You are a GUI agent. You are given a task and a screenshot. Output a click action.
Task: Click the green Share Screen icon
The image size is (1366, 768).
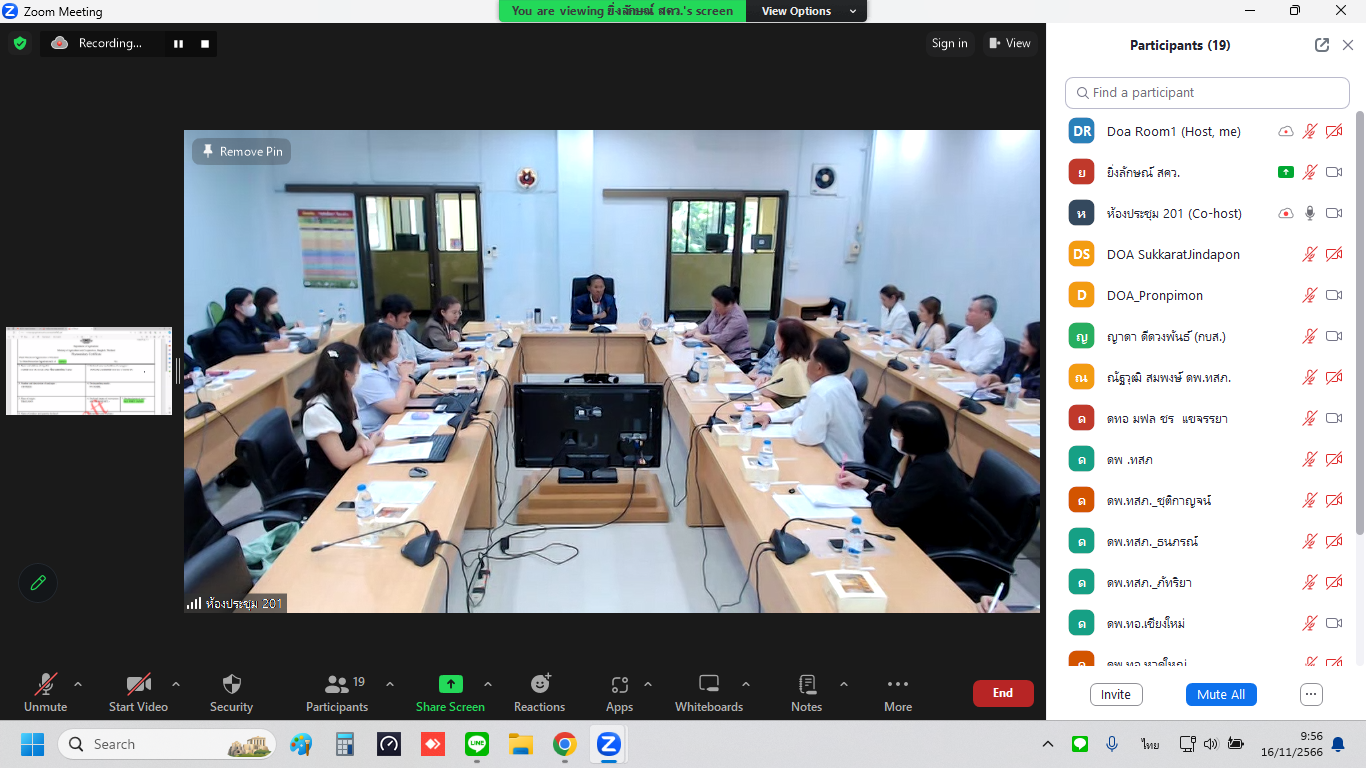[451, 684]
